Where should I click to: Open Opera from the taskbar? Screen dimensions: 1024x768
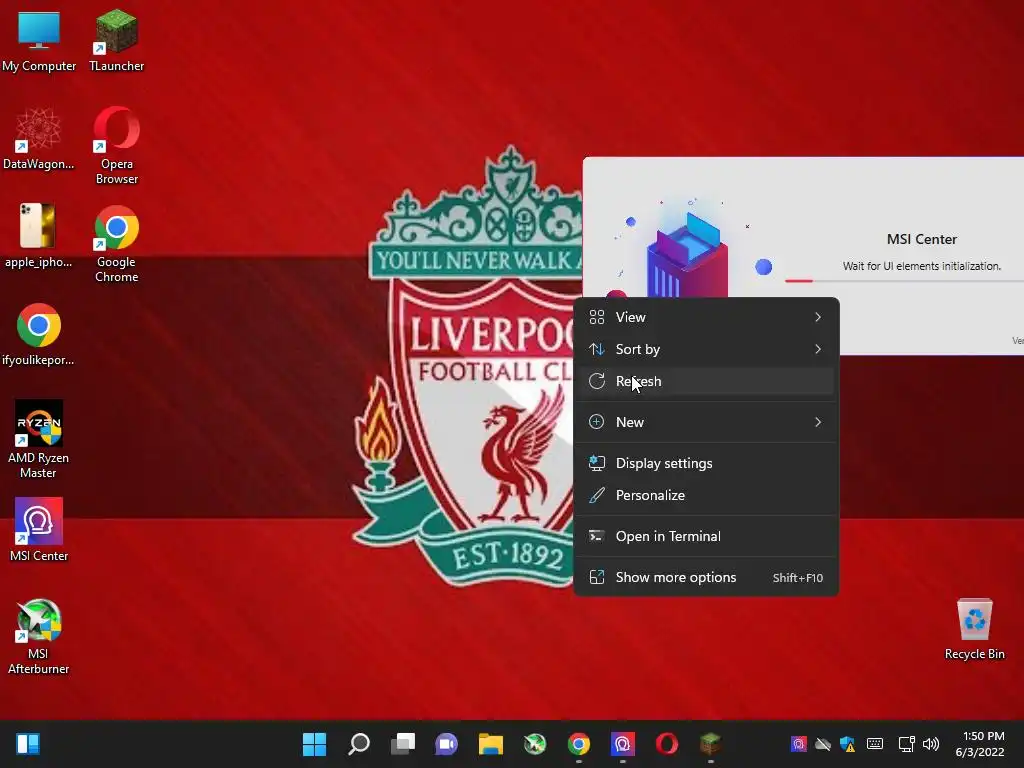667,744
